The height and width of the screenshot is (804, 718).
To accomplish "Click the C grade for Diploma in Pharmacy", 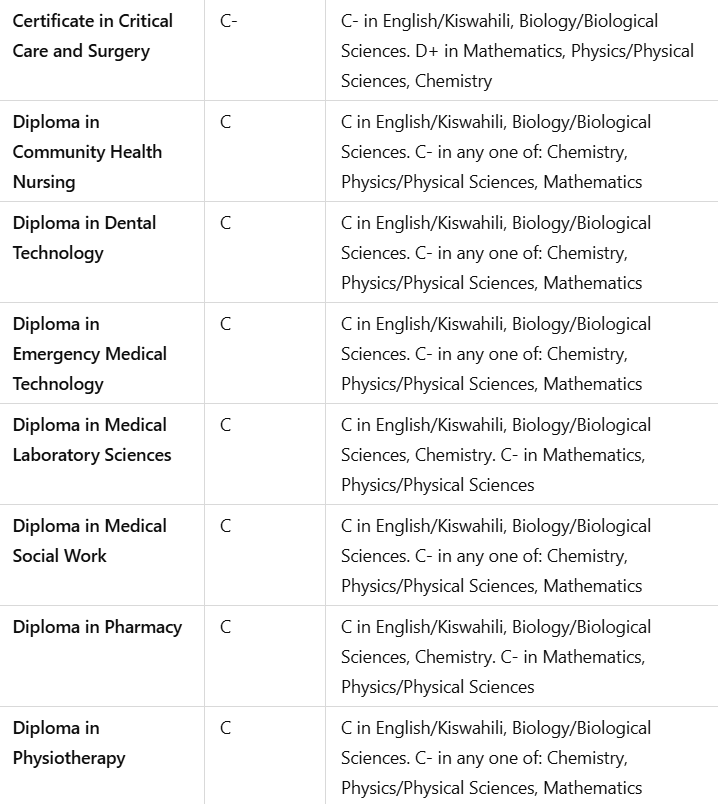I will (225, 627).
